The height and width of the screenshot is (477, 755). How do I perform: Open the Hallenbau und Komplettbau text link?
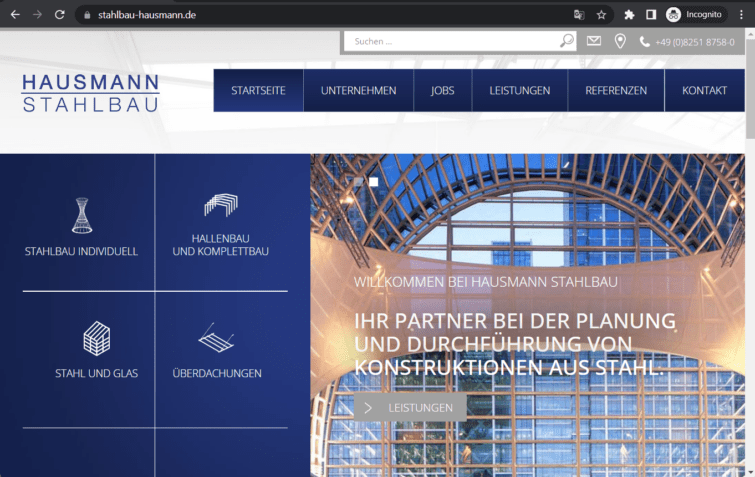[x=221, y=245]
